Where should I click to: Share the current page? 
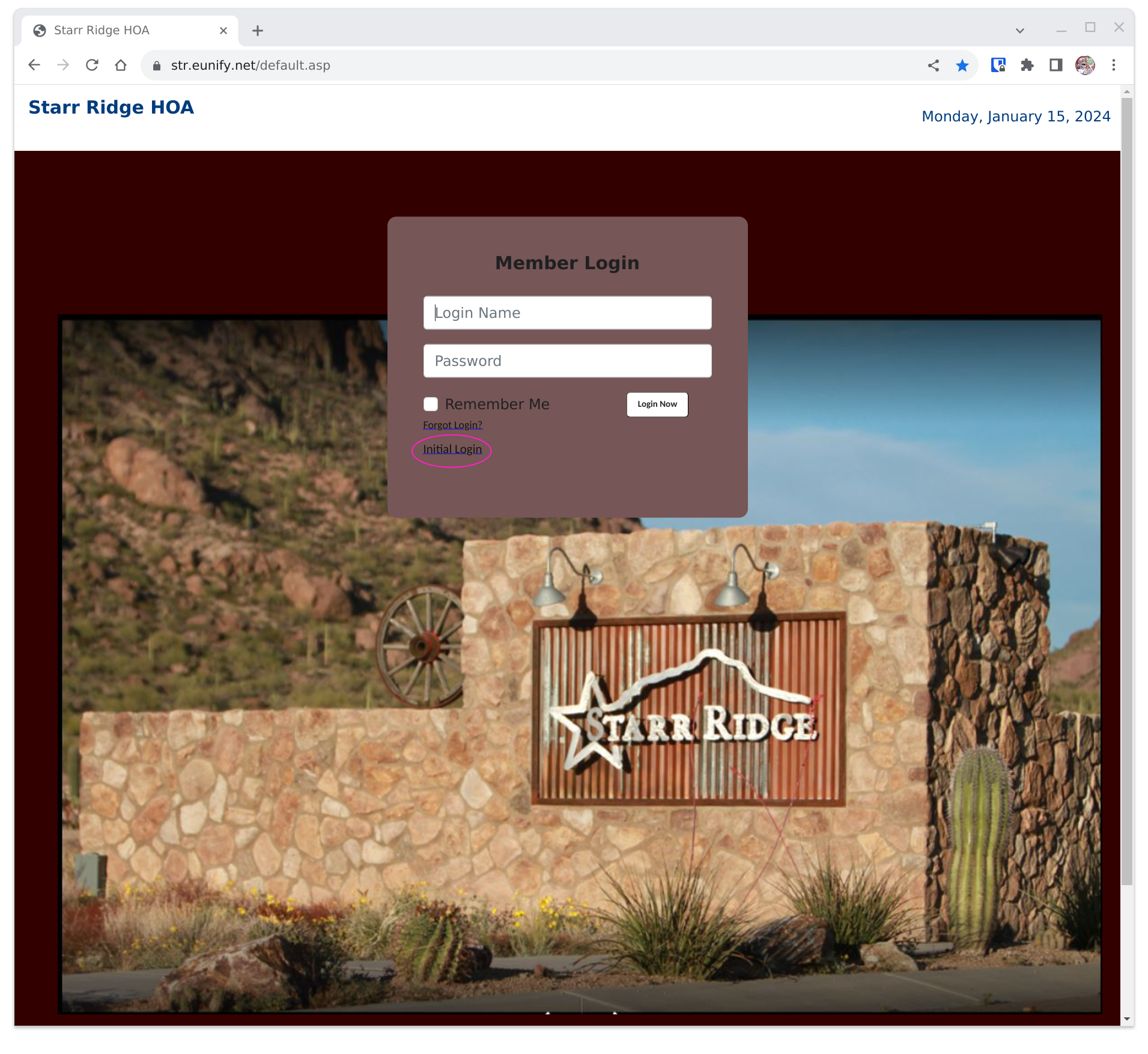coord(933,65)
